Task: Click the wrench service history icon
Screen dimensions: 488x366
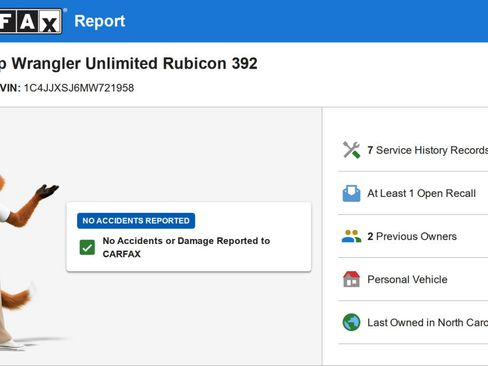Action: tap(351, 150)
